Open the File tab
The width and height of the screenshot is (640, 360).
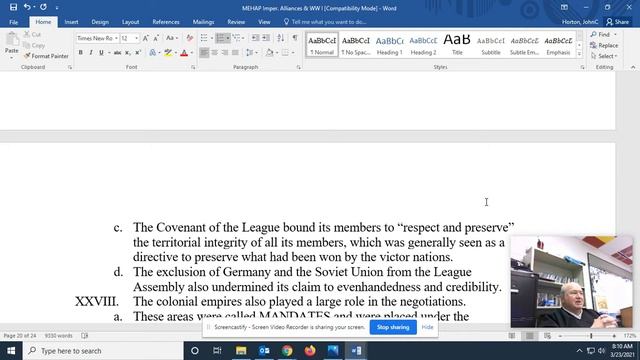pyautogui.click(x=13, y=22)
